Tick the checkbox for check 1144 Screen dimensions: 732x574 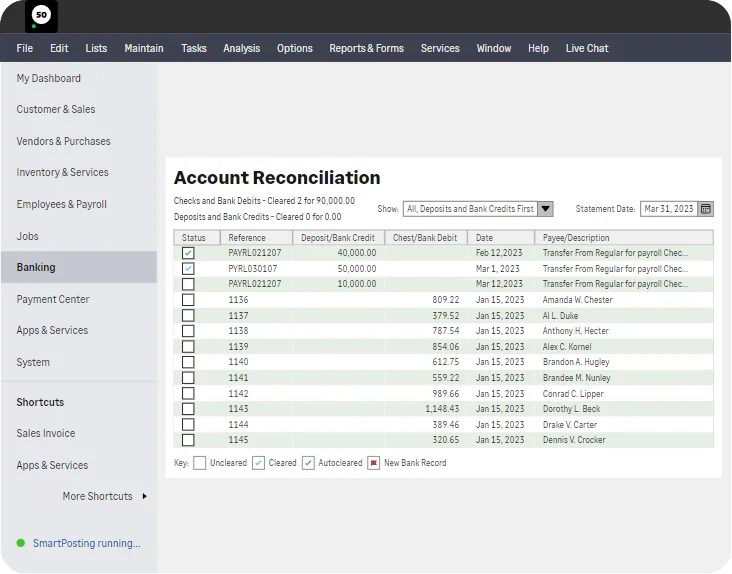188,425
